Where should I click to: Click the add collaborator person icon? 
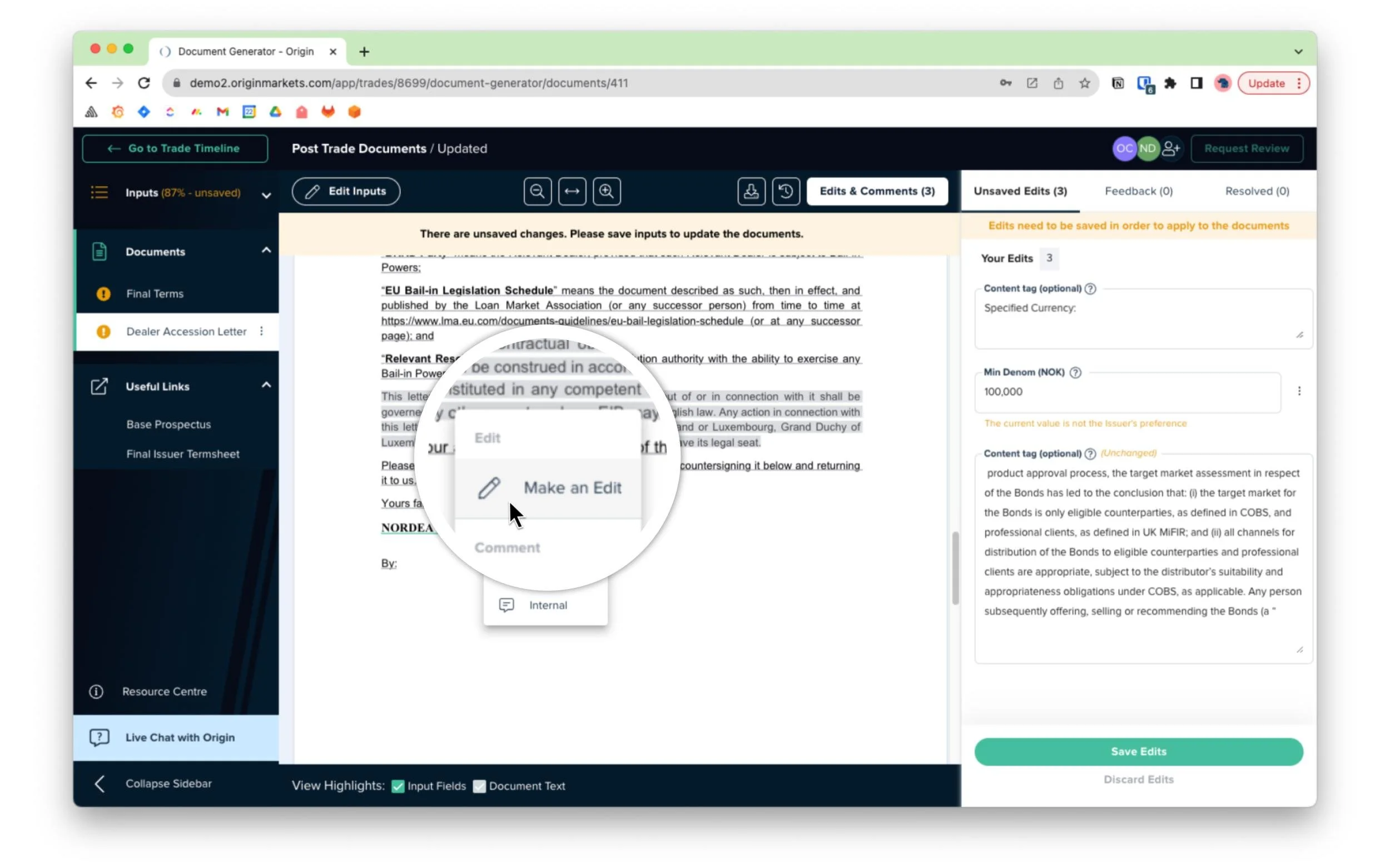[x=1170, y=149]
